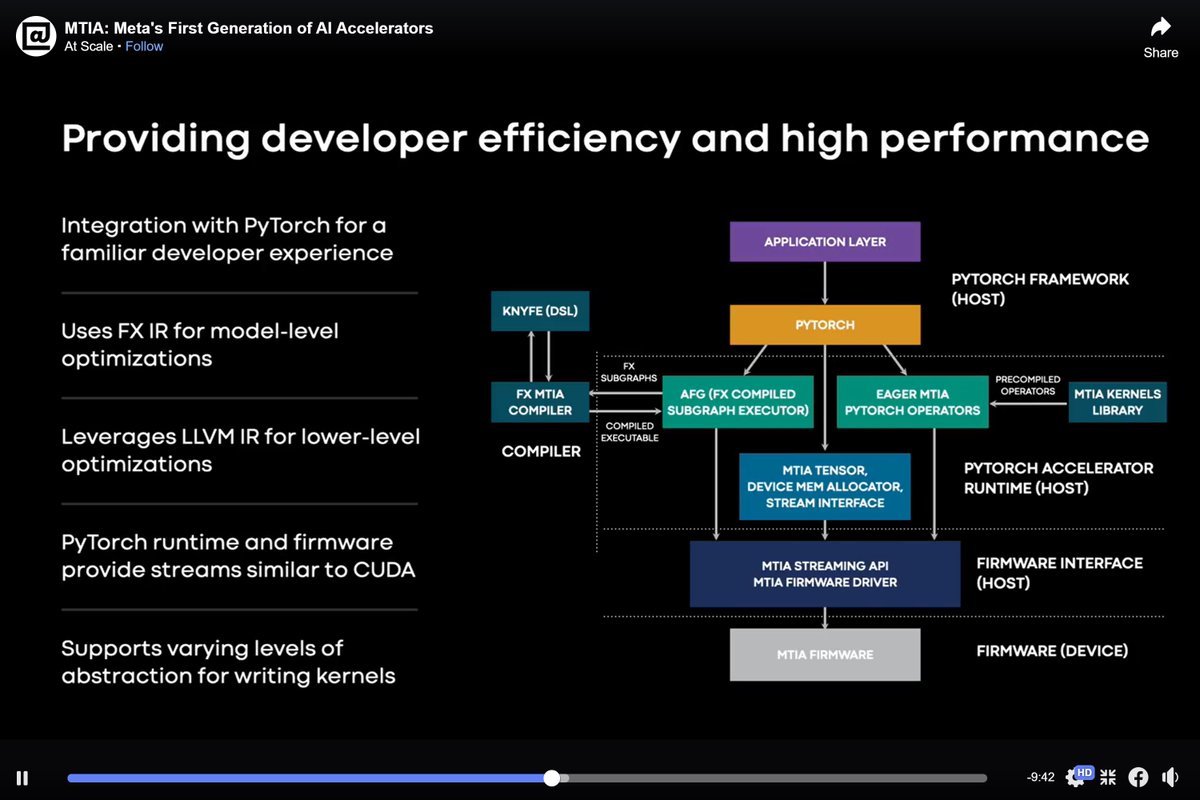The height and width of the screenshot is (800, 1200).
Task: Click the PYTORCH box in the diagram
Action: pos(825,324)
